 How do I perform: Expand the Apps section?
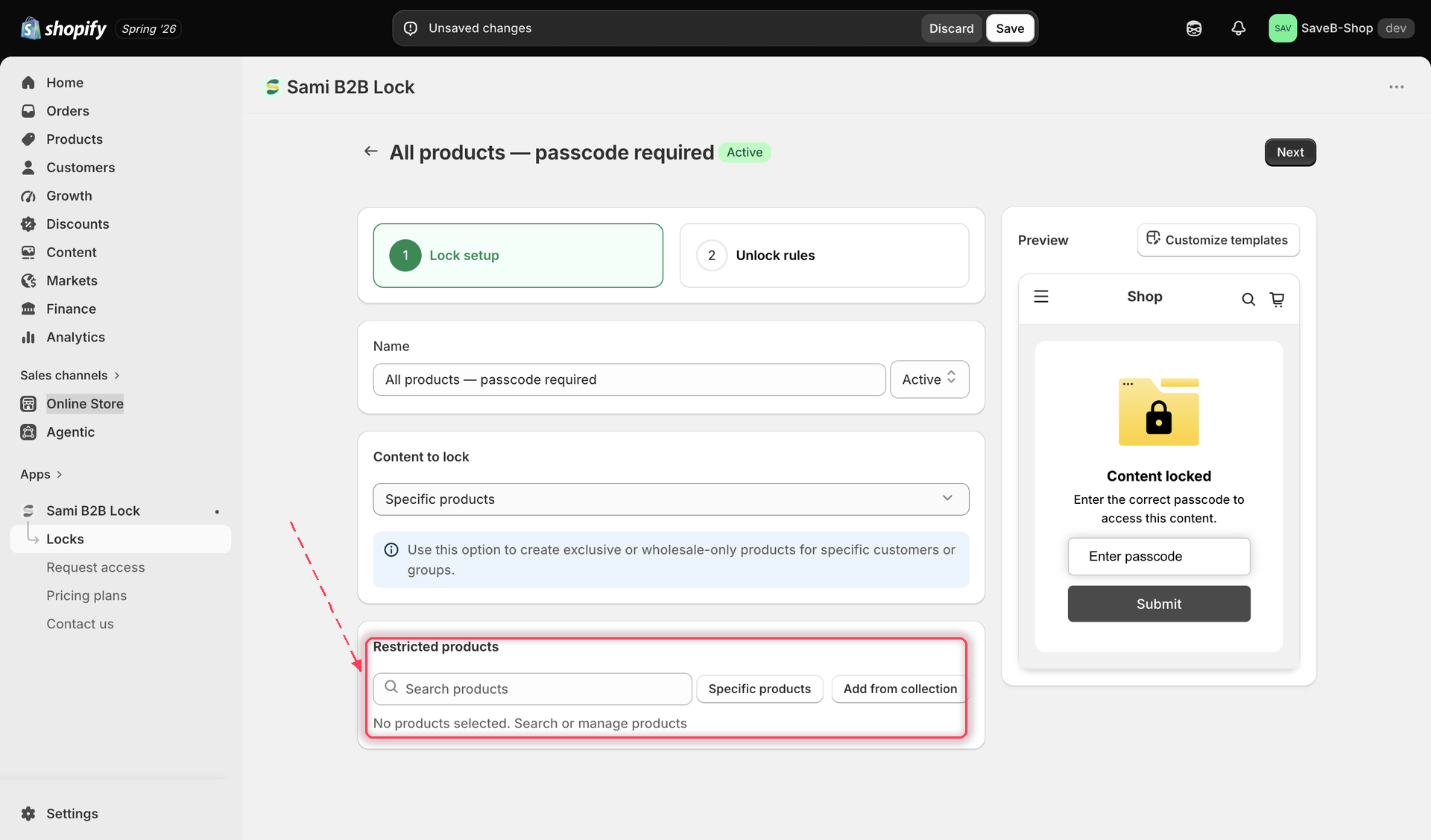coord(41,475)
